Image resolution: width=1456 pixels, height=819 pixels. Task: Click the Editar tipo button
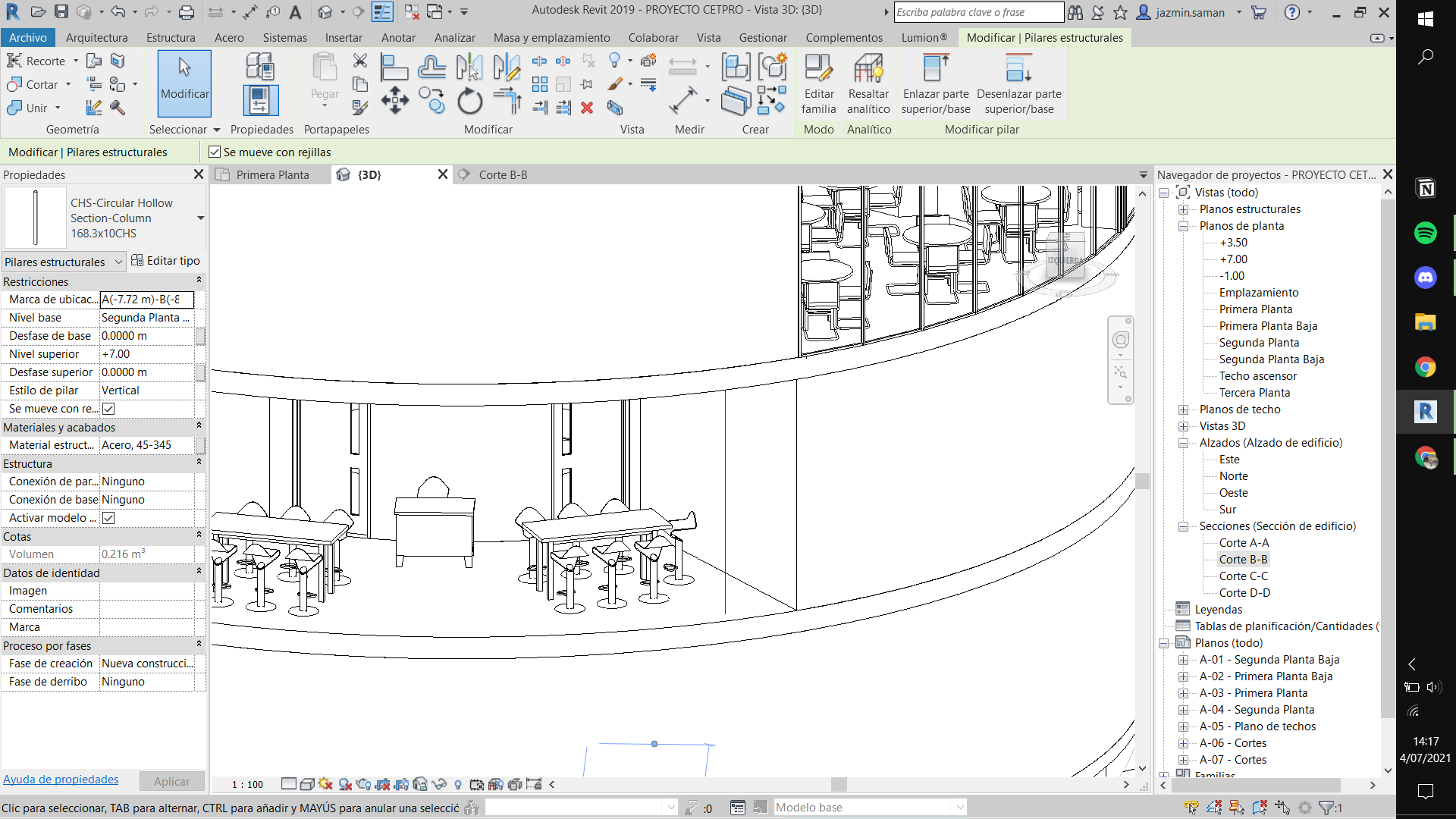pos(165,261)
